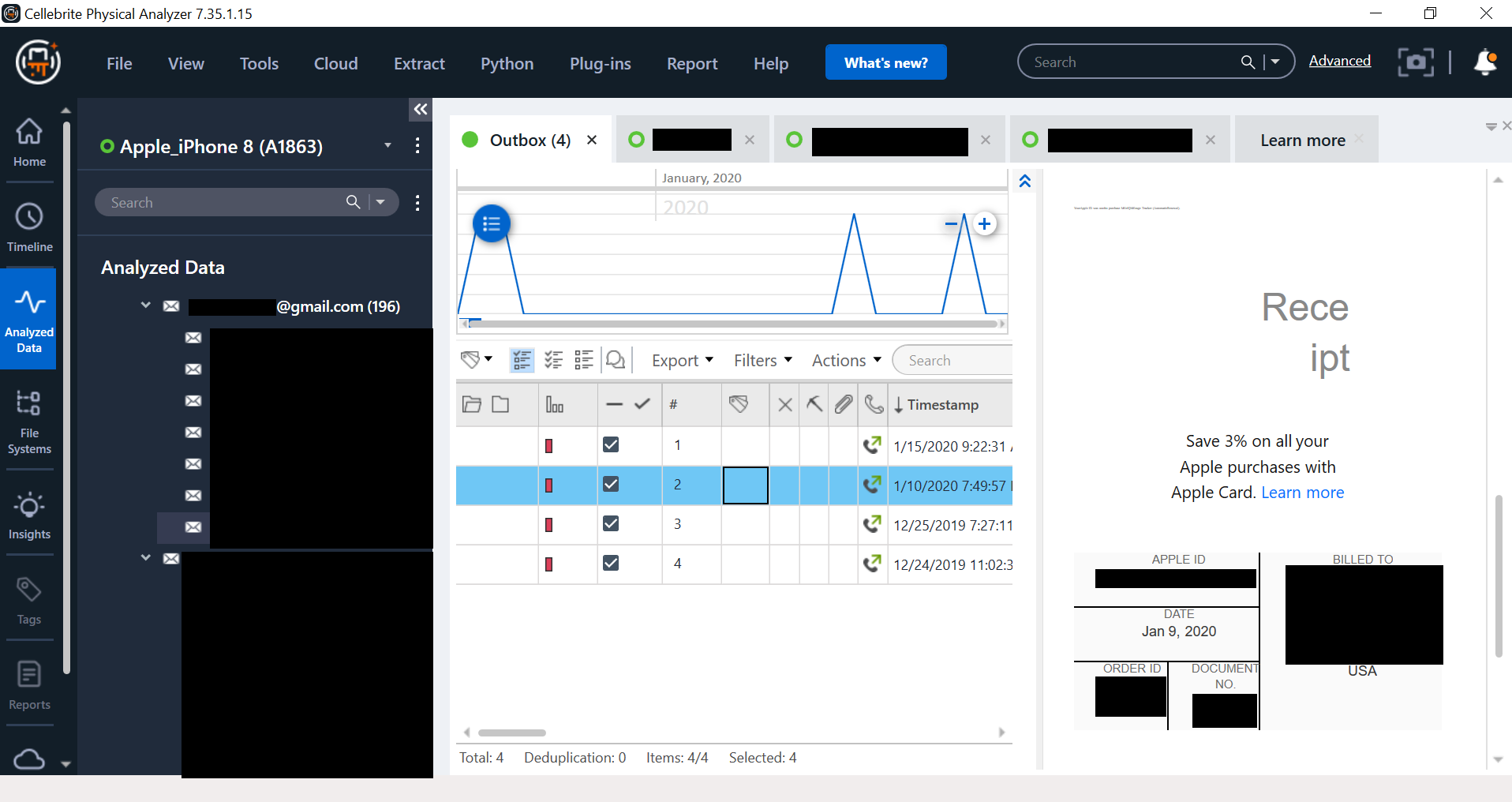1512x802 pixels.
Task: Click the blue timeline list button
Action: pyautogui.click(x=492, y=223)
